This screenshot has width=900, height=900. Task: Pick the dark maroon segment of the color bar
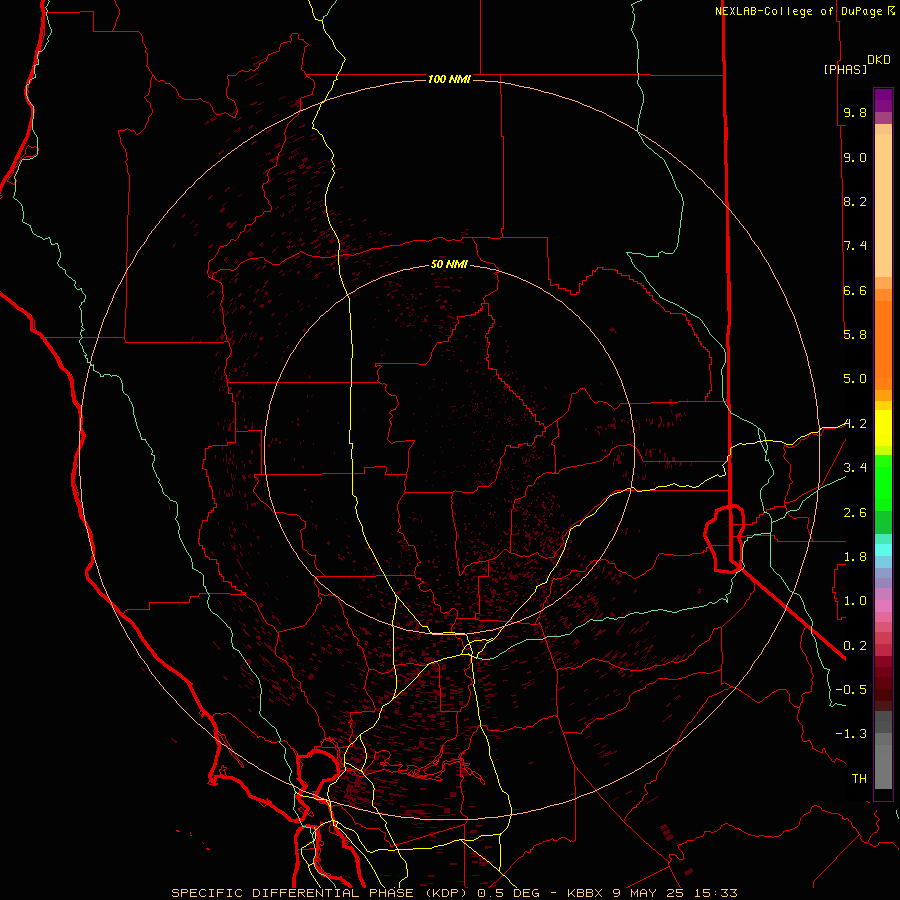point(883,683)
